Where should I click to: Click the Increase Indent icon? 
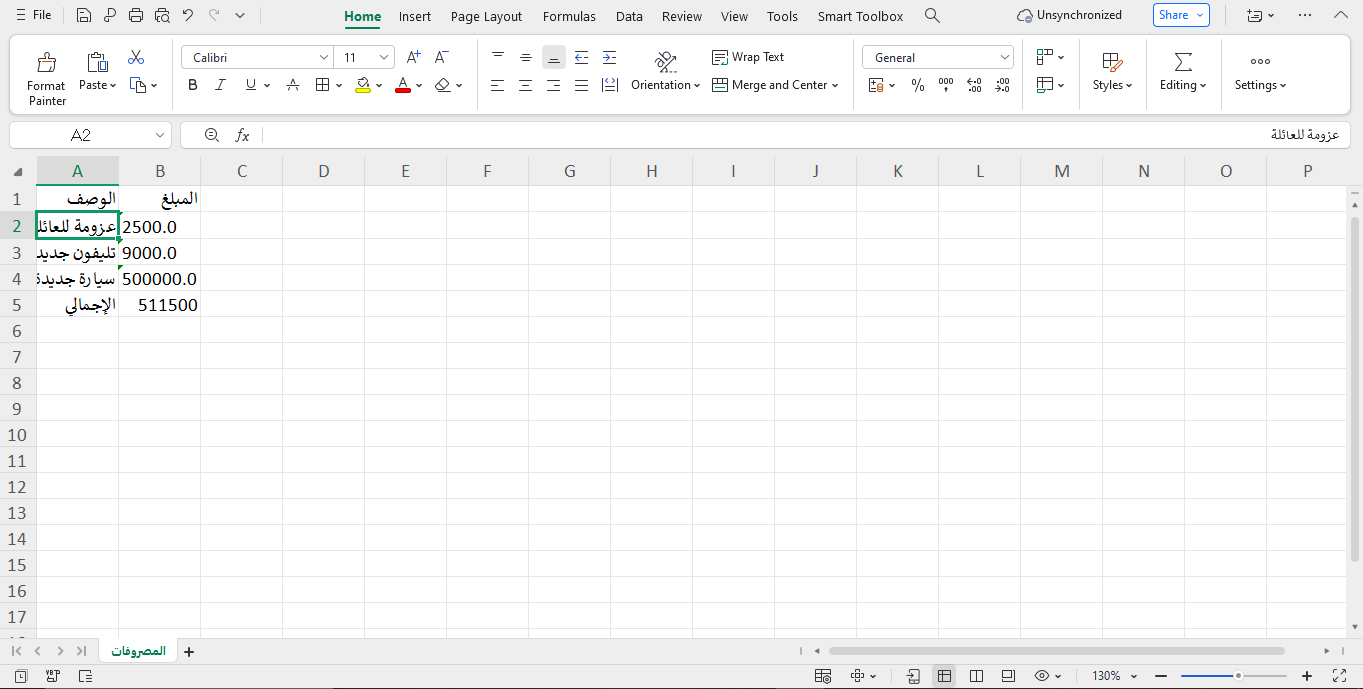609,58
